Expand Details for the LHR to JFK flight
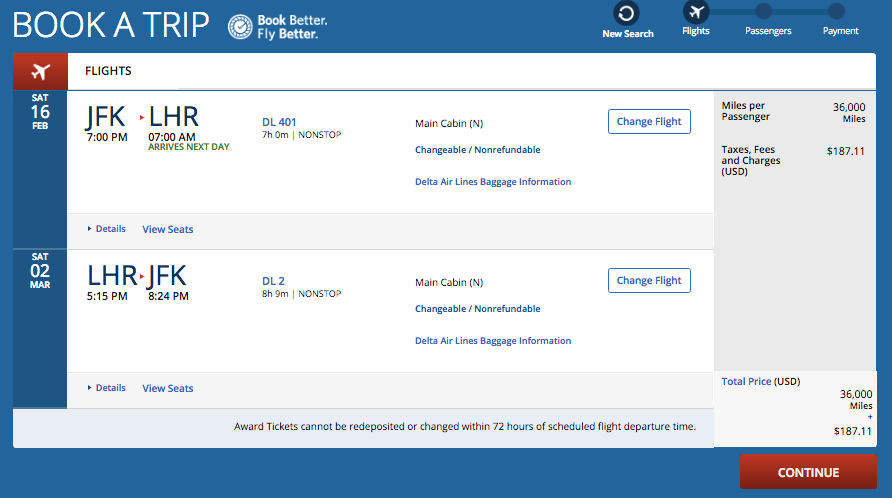Viewport: 892px width, 498px height. tap(106, 388)
